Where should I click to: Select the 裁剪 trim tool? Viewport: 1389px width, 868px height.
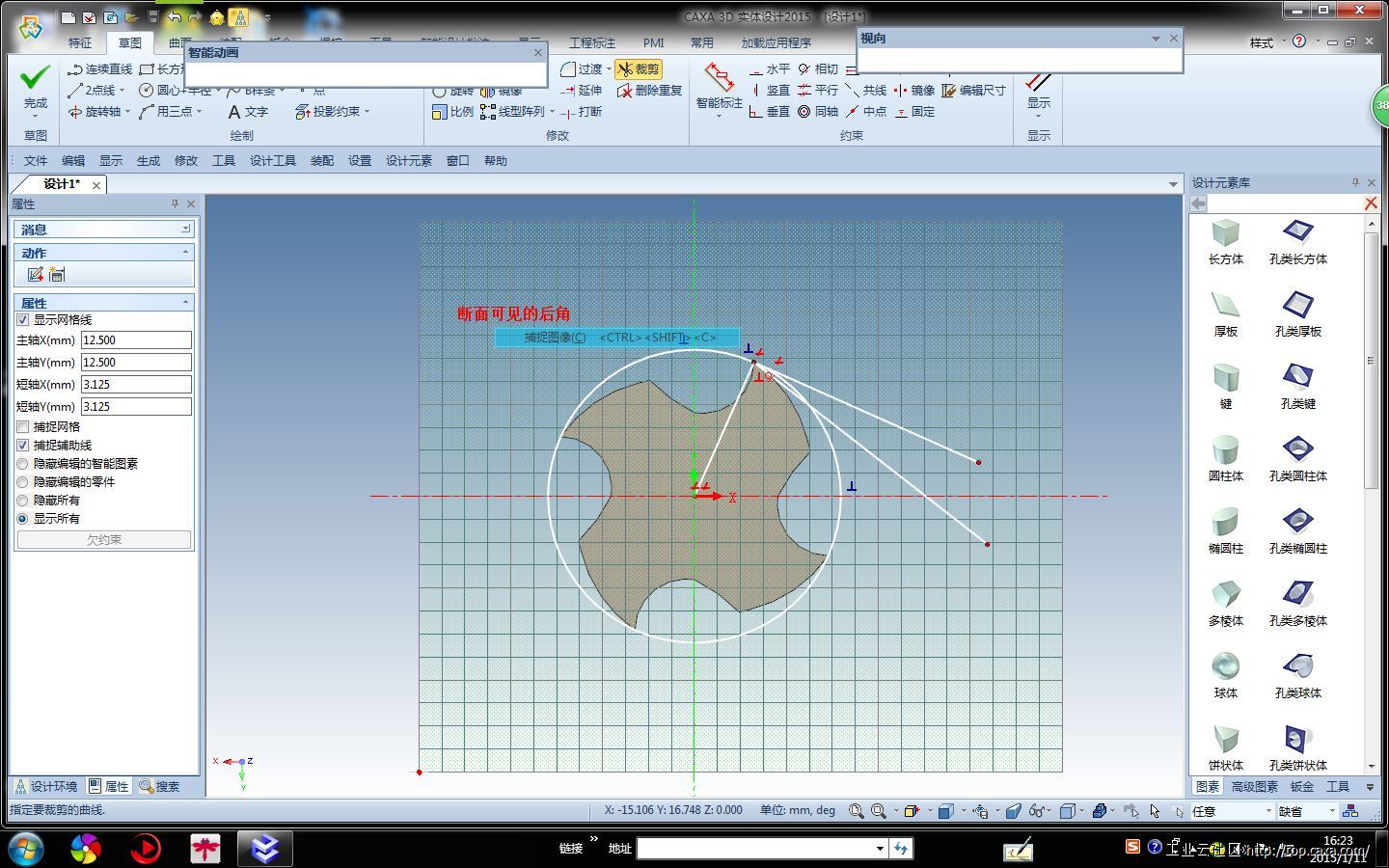pyautogui.click(x=639, y=69)
